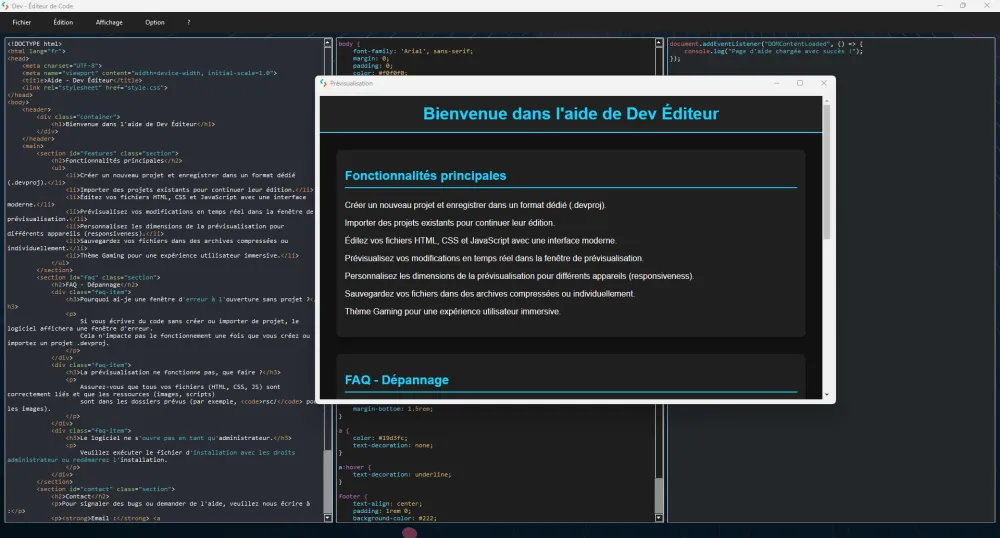Maximize the Prévisualisation preview window
Screen dimensions: 1000x538
click(x=800, y=83)
